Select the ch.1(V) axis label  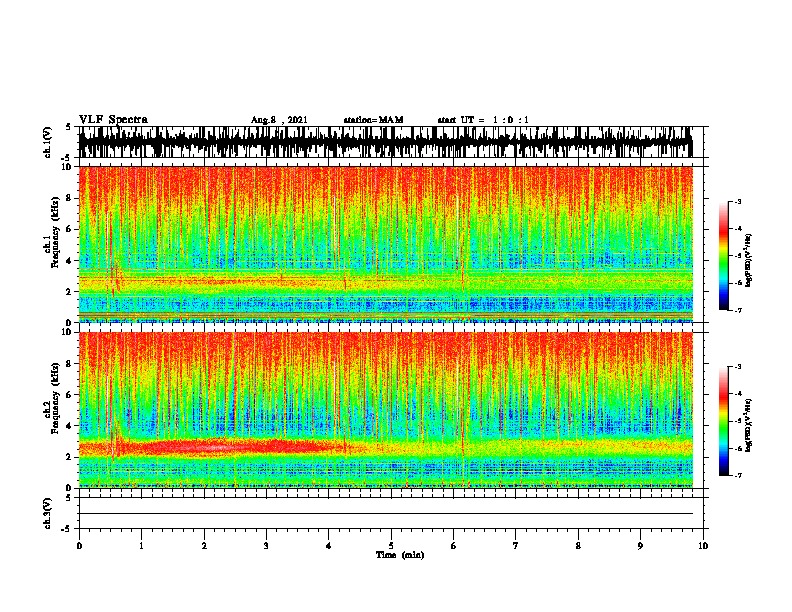click(x=47, y=142)
